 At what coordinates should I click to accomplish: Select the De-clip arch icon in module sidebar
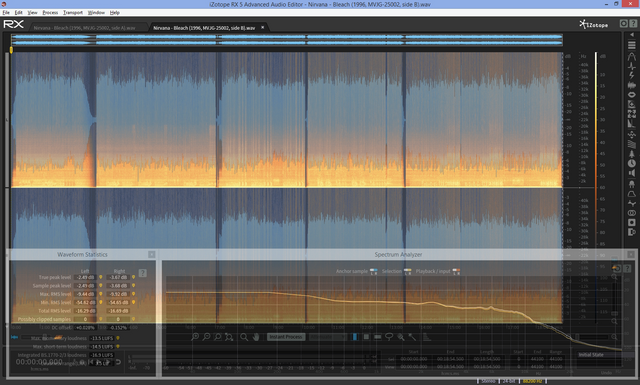coord(631,56)
